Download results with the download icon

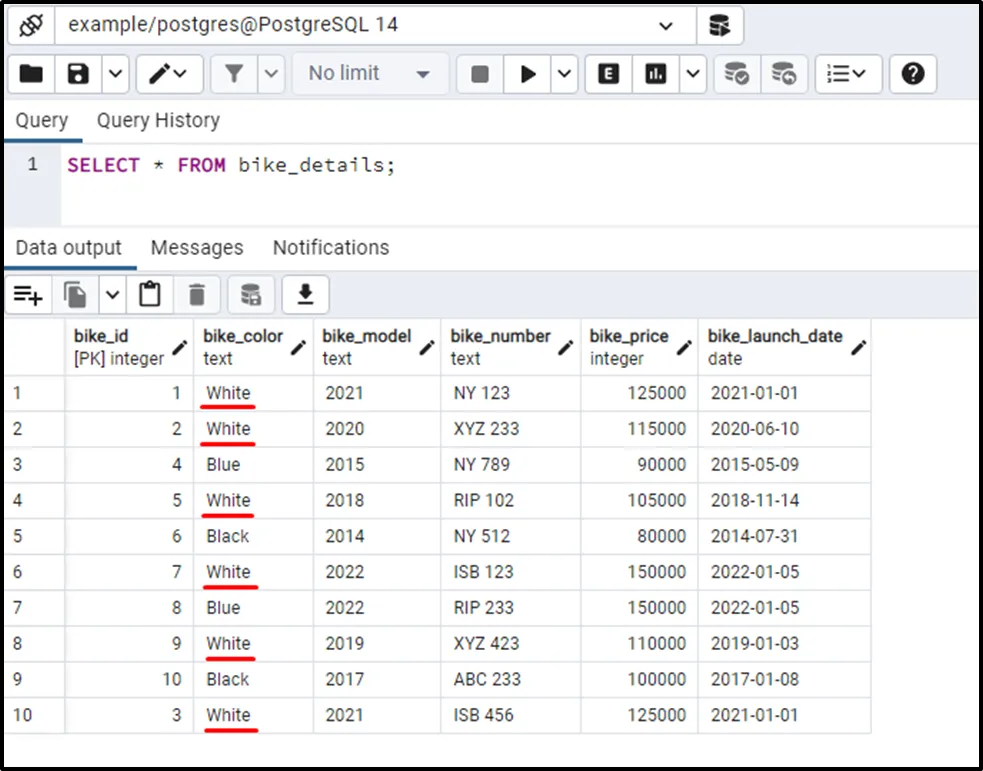(306, 294)
